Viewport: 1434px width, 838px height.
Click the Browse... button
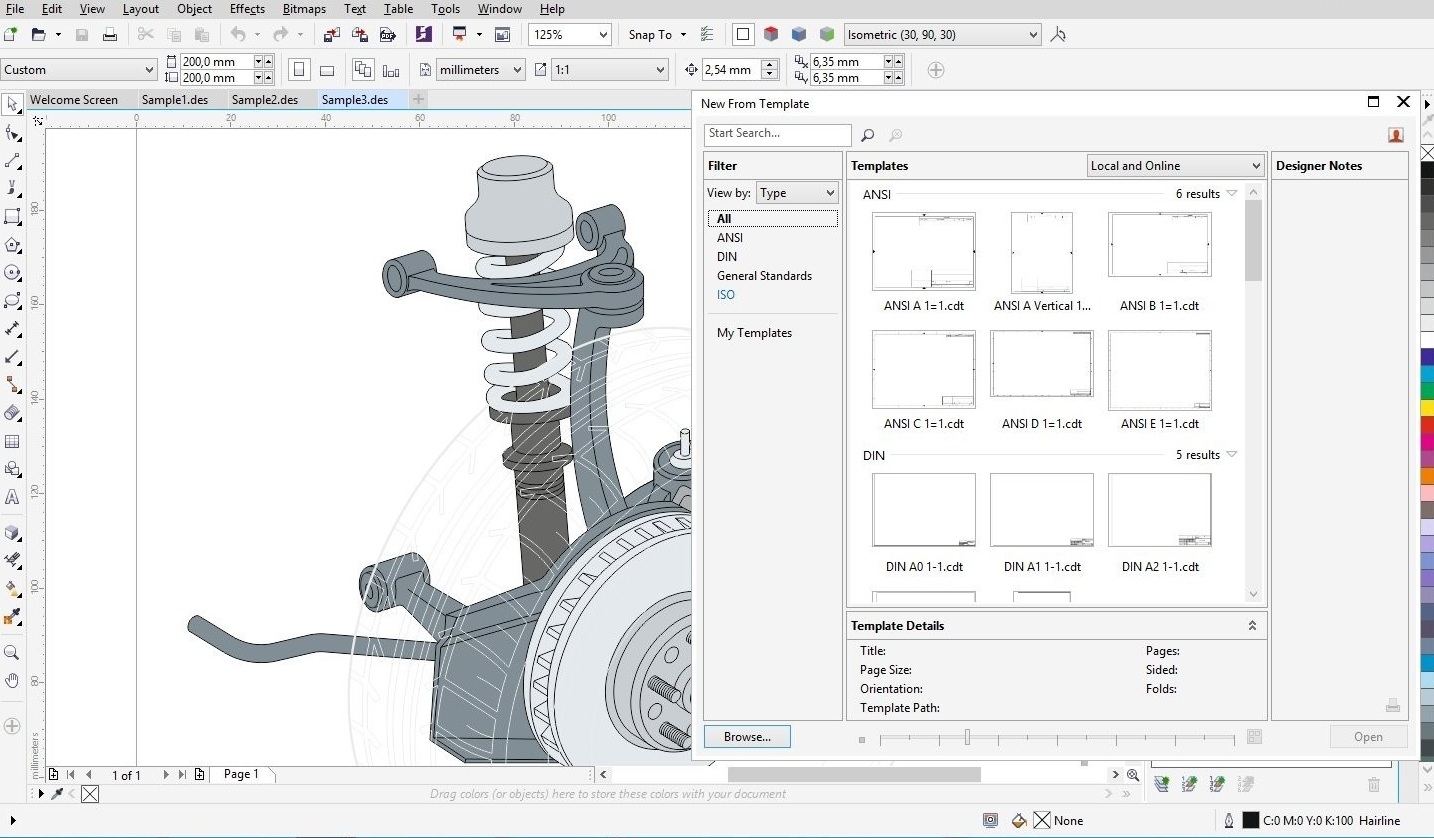point(747,737)
